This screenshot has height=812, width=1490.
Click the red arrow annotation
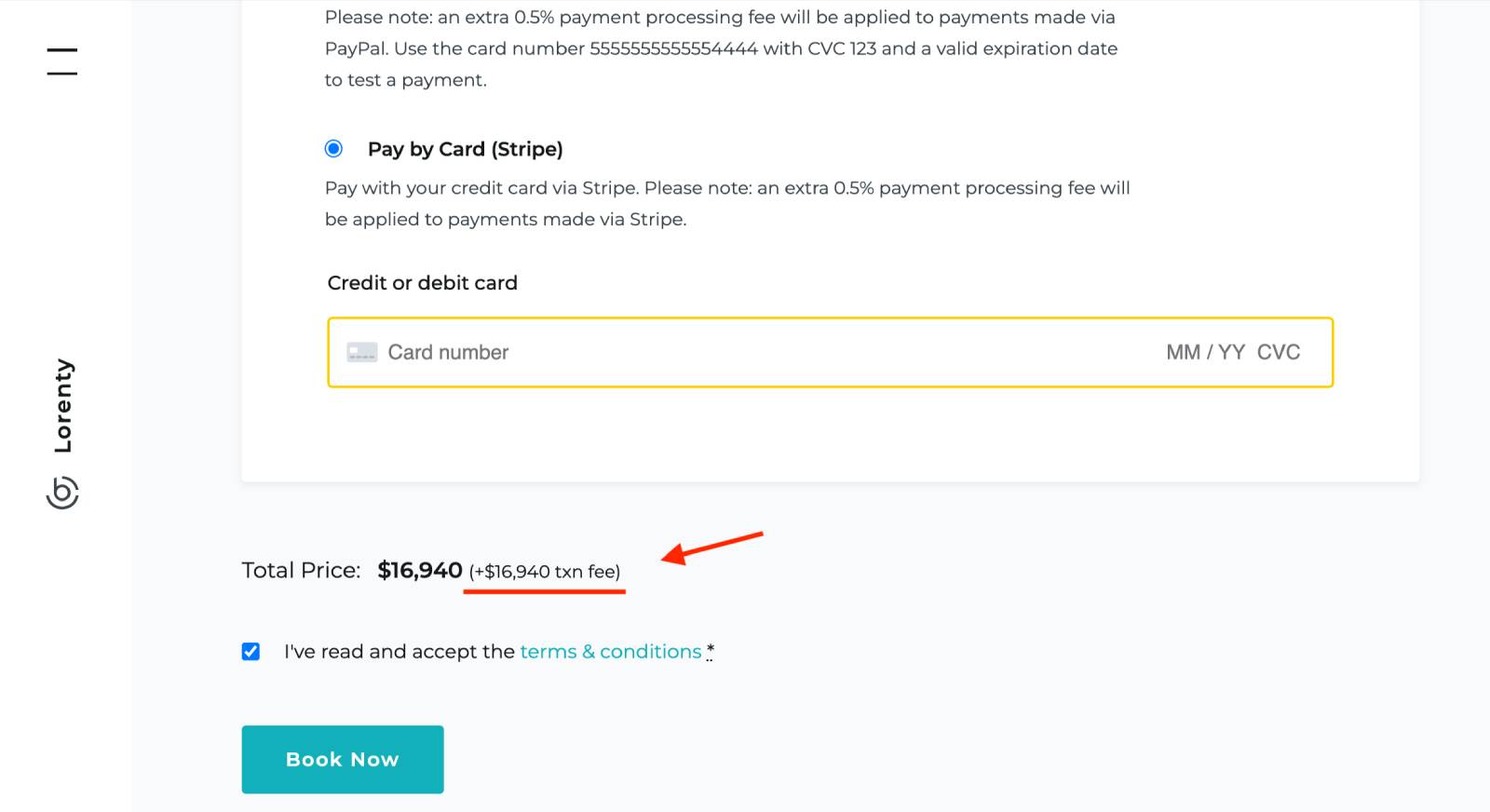[711, 547]
